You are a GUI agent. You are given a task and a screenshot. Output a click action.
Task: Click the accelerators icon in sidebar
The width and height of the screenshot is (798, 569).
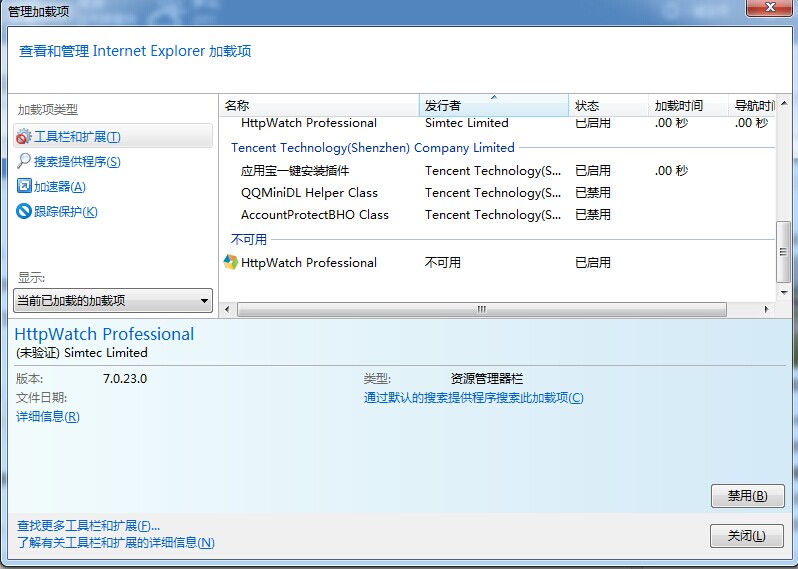[x=24, y=187]
